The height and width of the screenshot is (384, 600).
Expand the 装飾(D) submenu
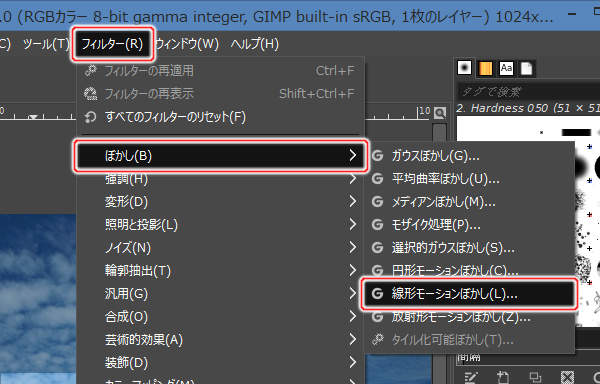[220, 363]
